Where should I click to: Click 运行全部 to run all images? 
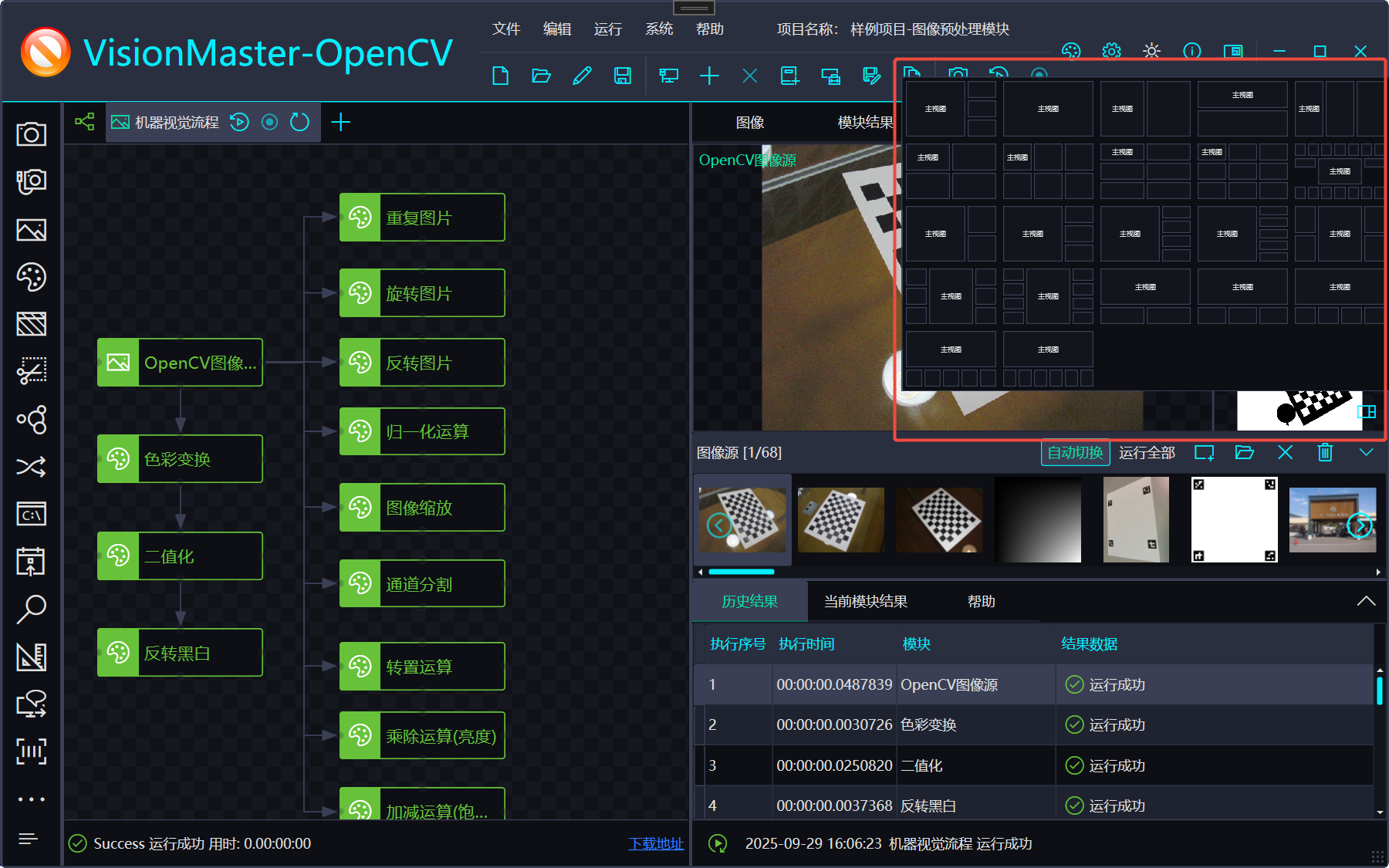click(x=1147, y=453)
